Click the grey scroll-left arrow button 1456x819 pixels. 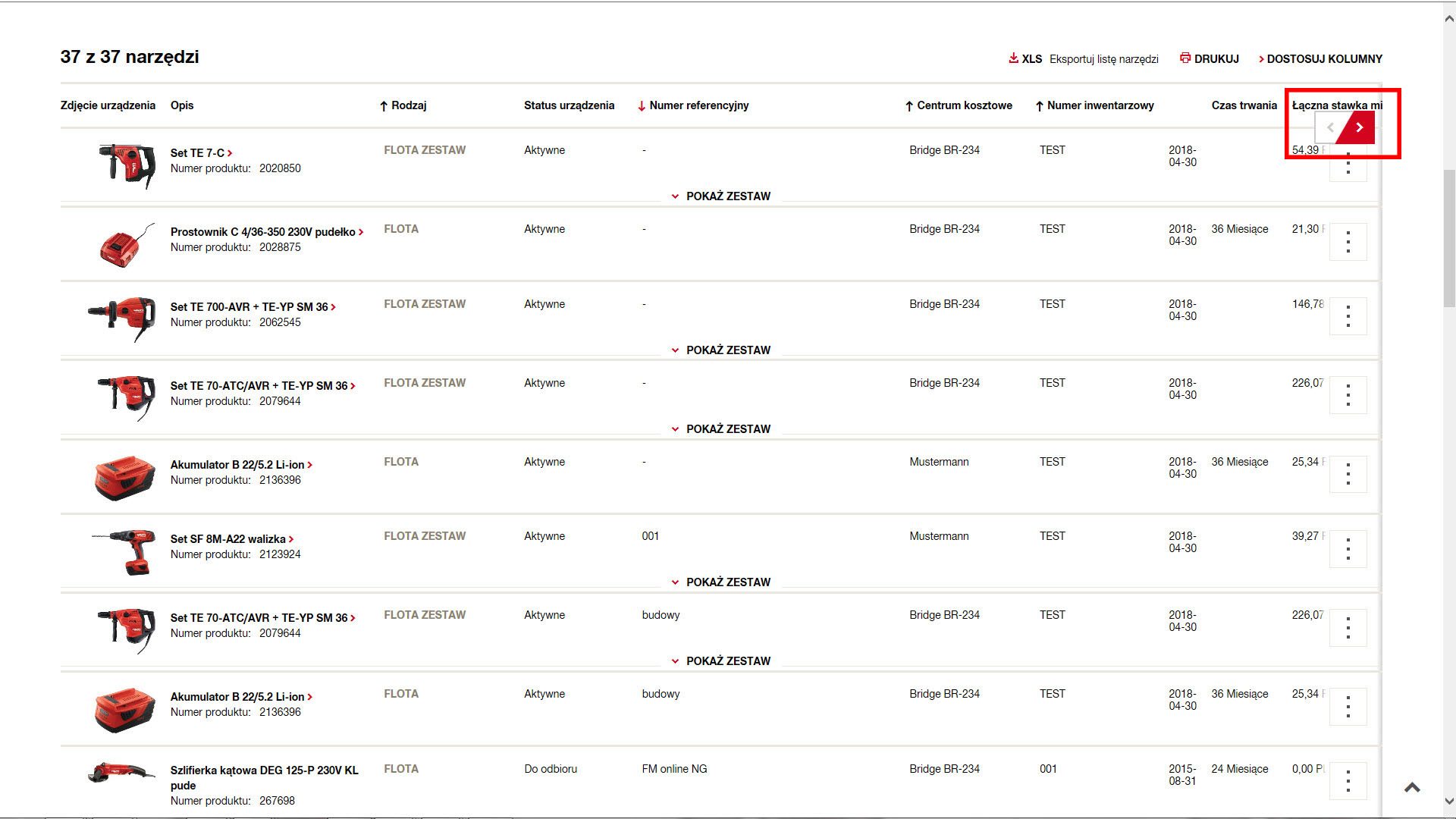[1329, 127]
